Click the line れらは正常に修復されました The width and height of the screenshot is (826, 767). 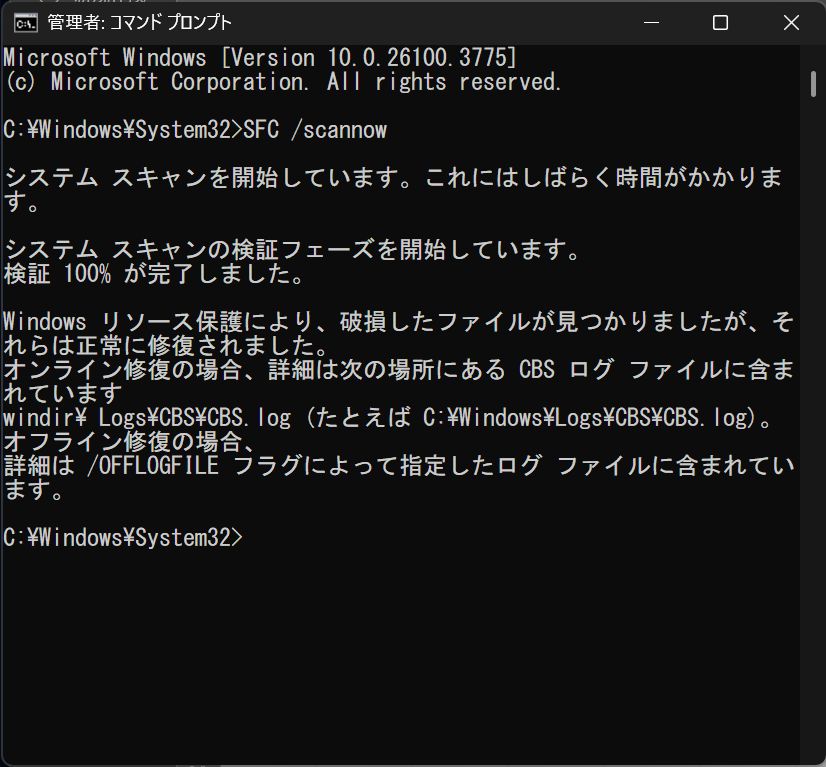point(165,346)
